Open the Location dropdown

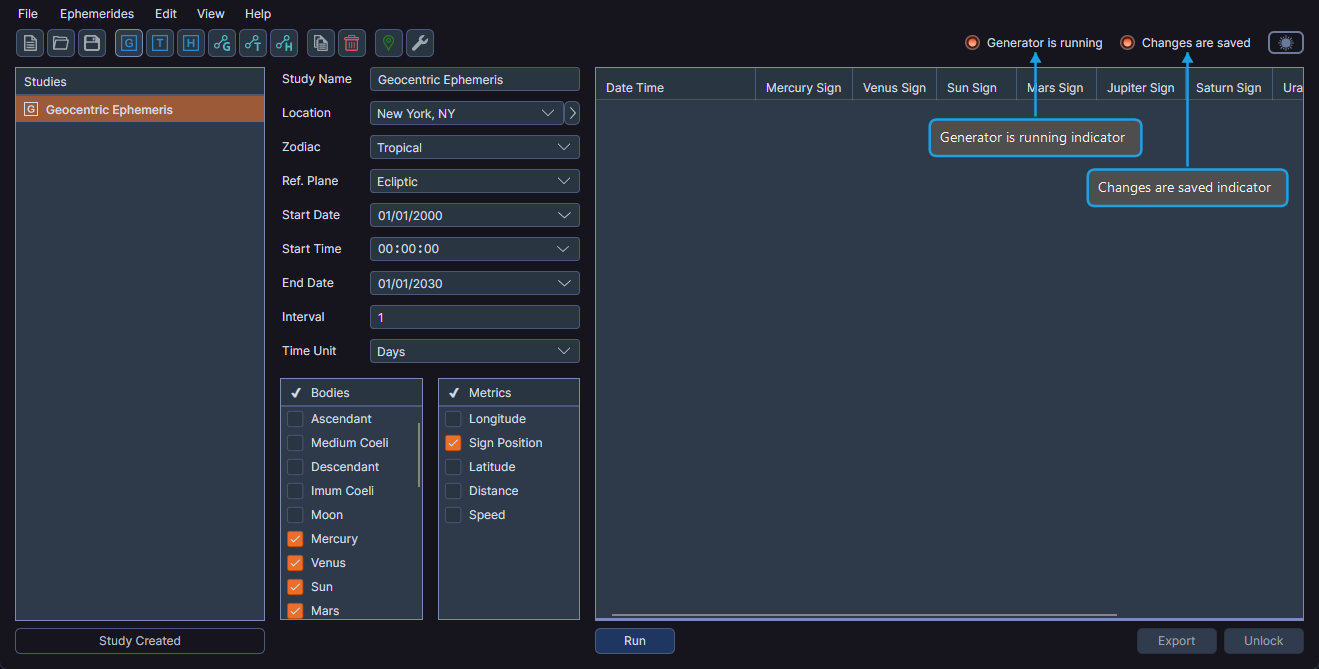pyautogui.click(x=465, y=113)
